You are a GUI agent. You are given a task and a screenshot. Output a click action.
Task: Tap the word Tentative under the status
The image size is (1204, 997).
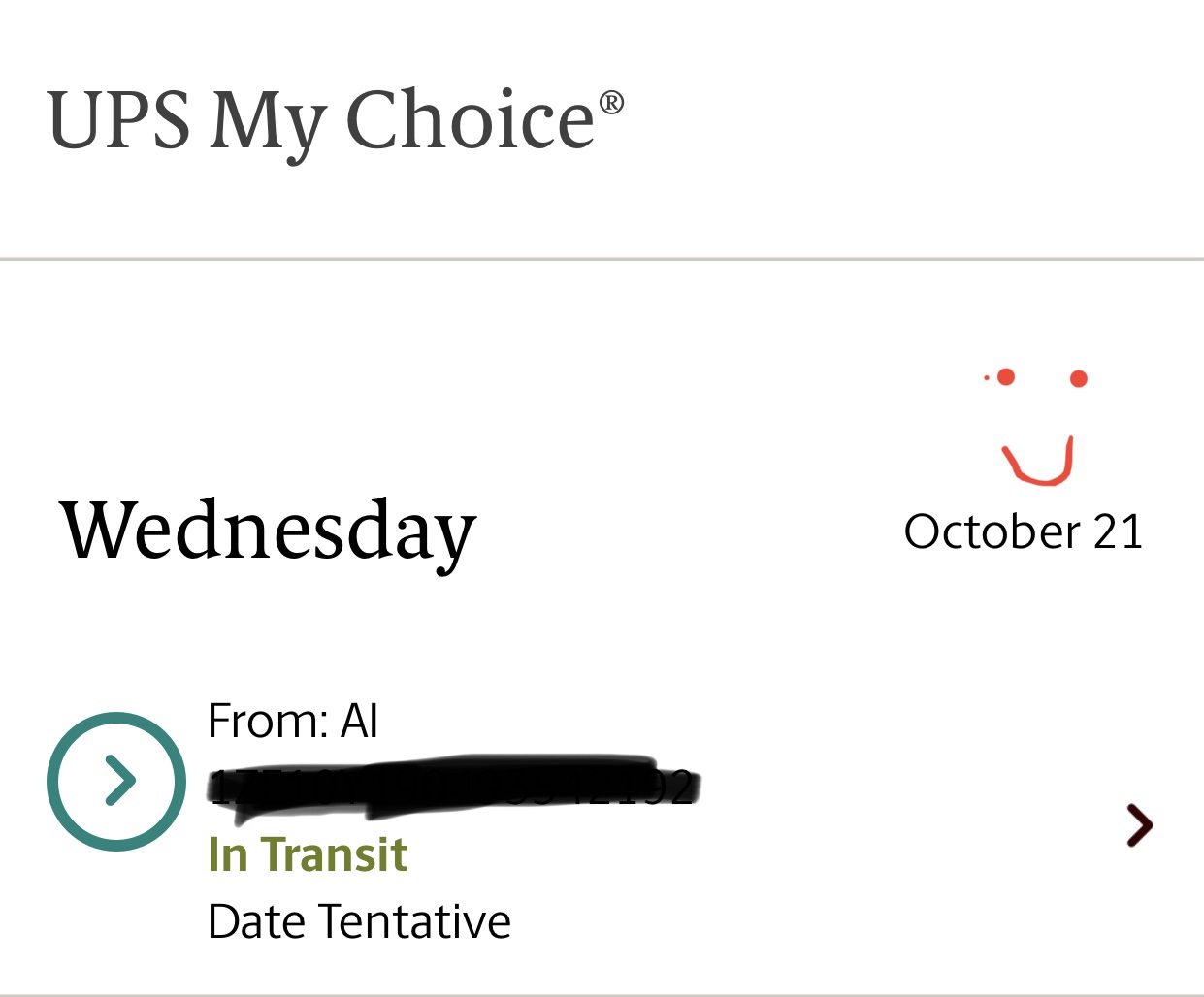[415, 921]
